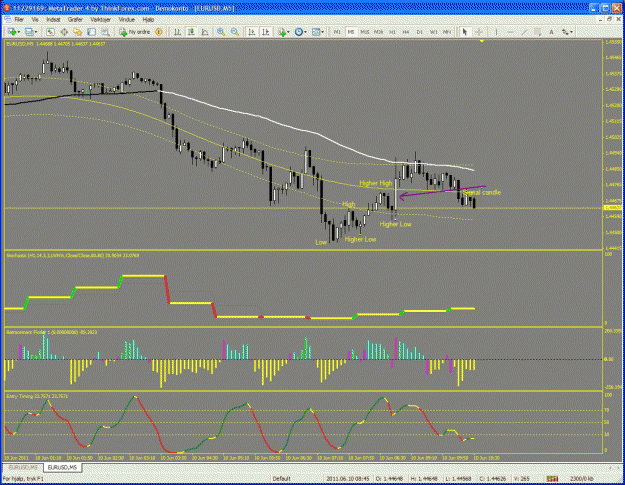Screen dimensions: 625x485
Task: Expand the Templates dropdown arrow
Action: (322, 32)
